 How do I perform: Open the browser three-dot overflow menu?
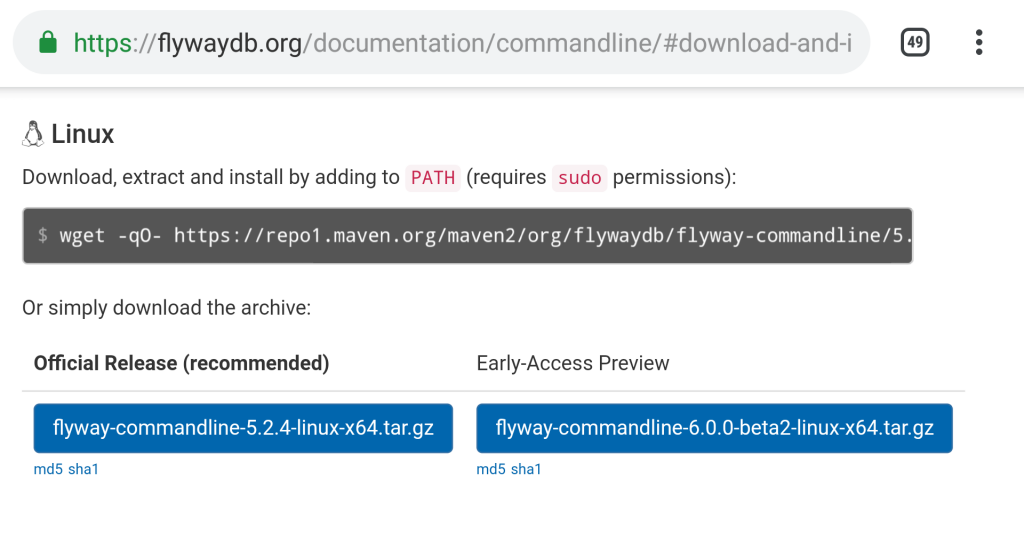(978, 42)
